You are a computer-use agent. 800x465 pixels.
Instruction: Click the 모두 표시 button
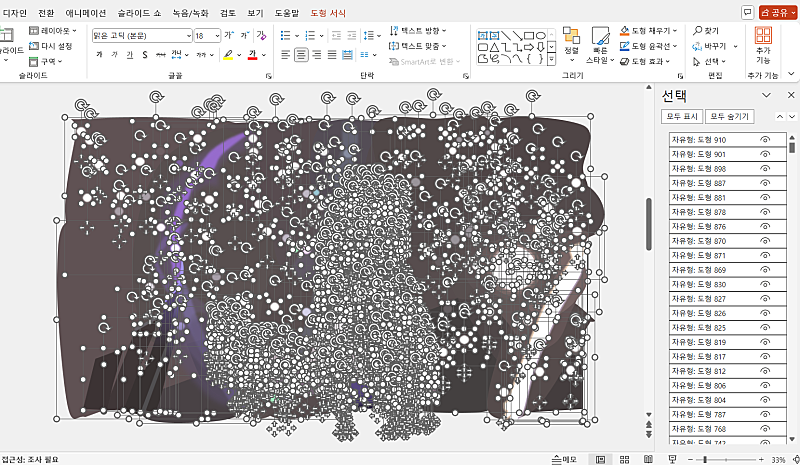[x=685, y=117]
